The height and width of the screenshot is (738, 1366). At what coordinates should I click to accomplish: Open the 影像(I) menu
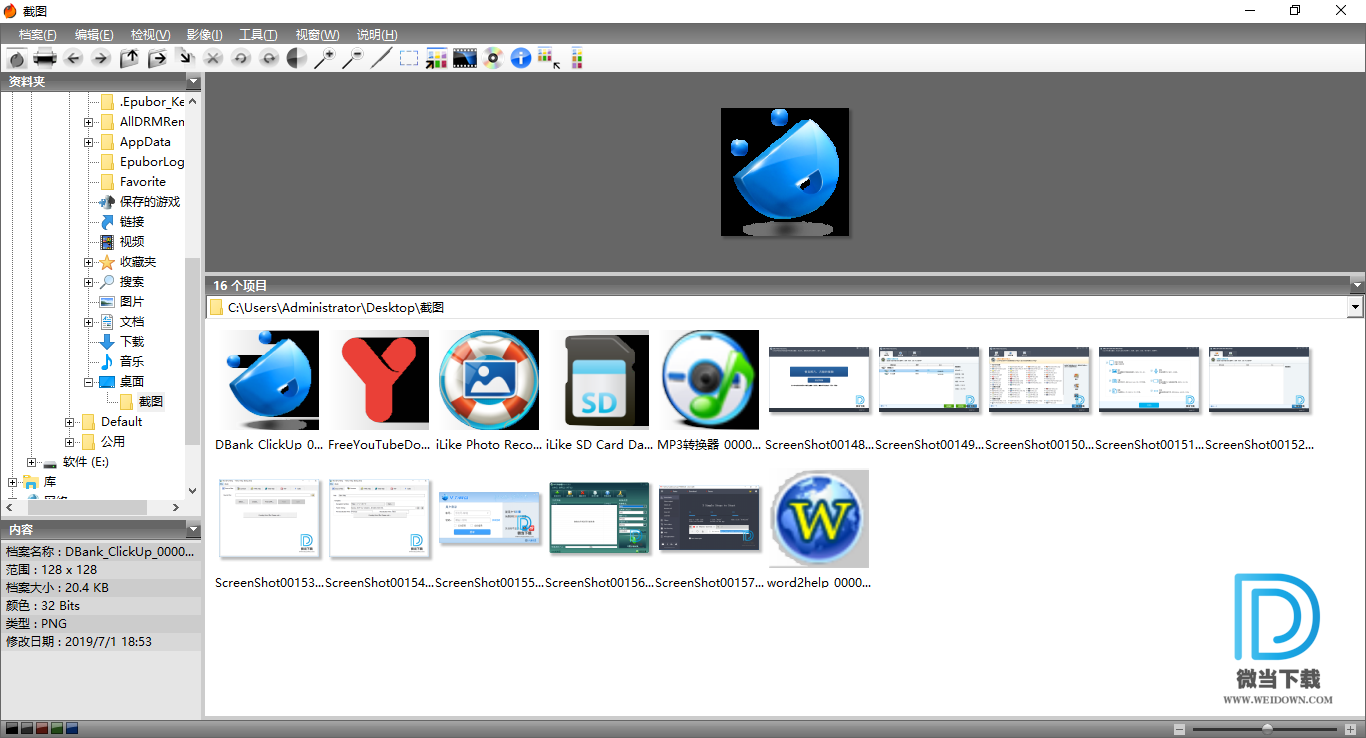coord(204,34)
